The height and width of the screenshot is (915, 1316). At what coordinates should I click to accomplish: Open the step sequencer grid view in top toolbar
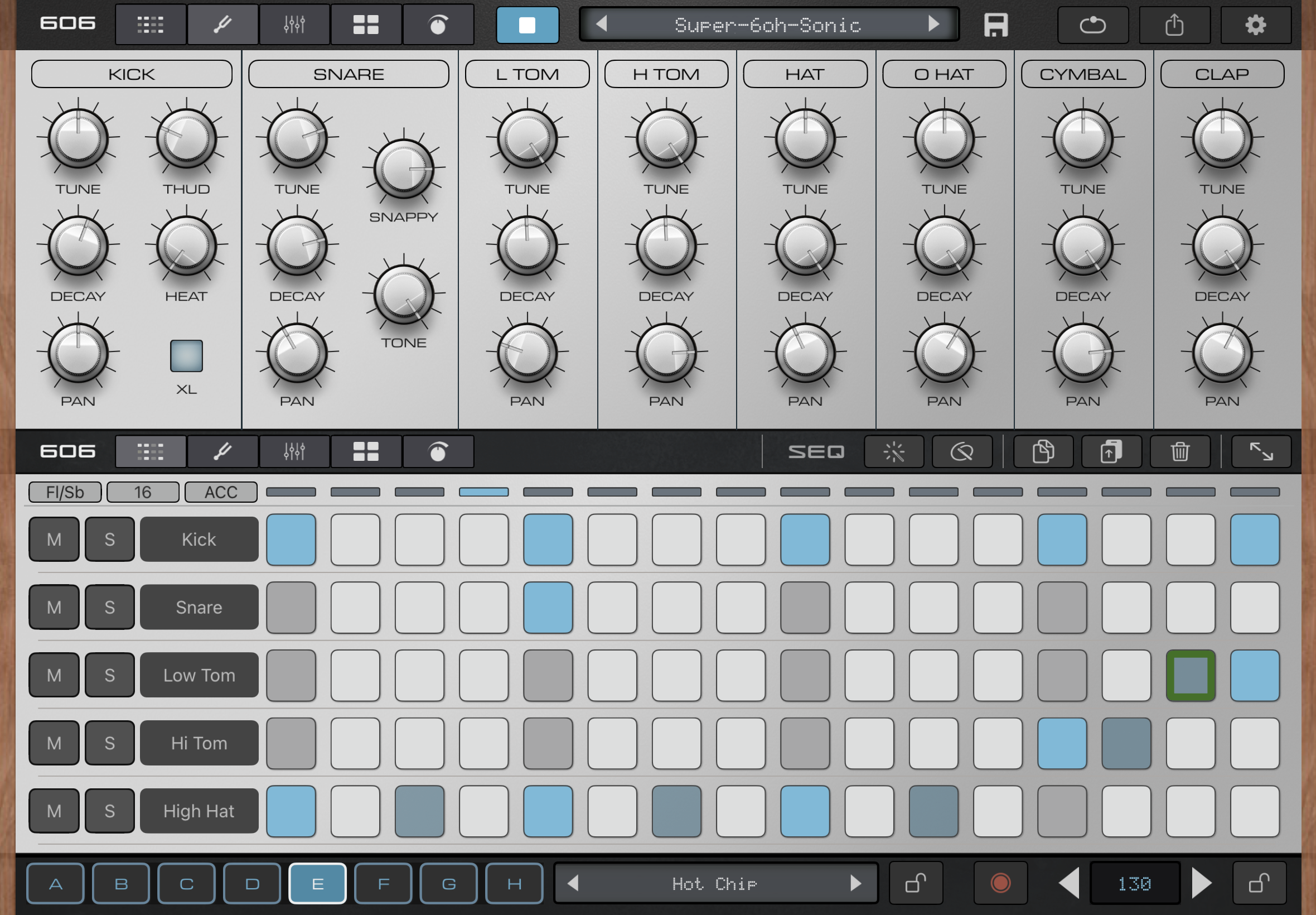click(x=151, y=25)
